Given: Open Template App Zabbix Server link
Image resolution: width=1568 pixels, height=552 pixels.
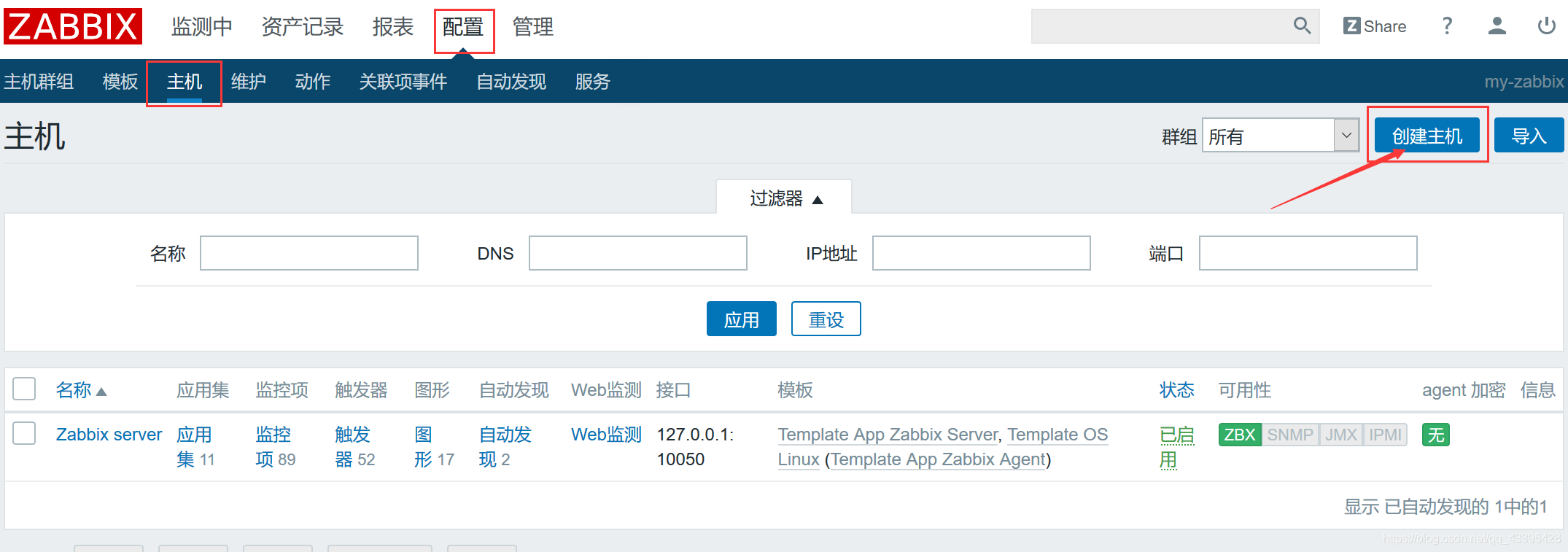Looking at the screenshot, I should (888, 435).
